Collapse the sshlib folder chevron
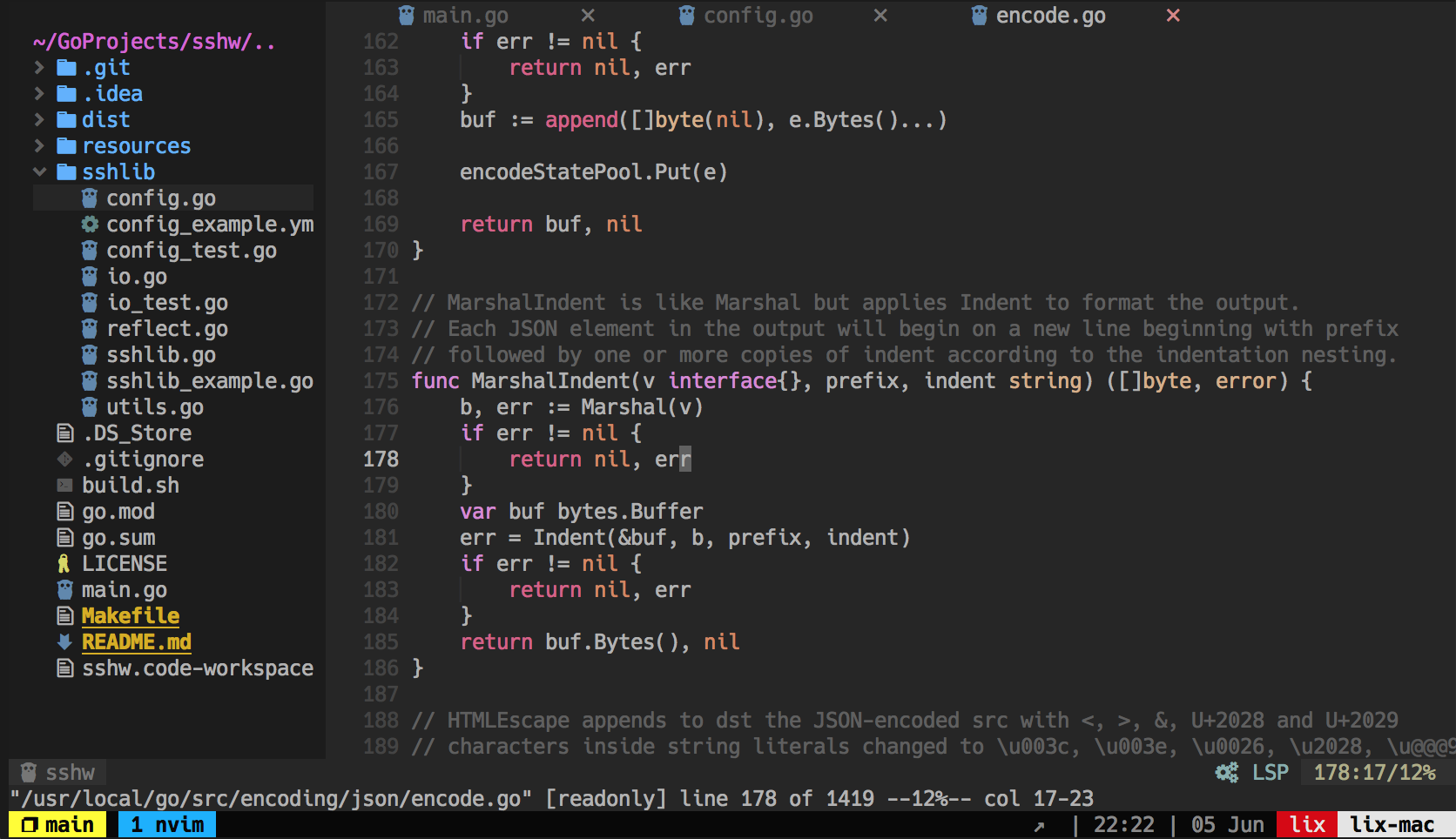Screen dimensions: 1456x839 39,171
